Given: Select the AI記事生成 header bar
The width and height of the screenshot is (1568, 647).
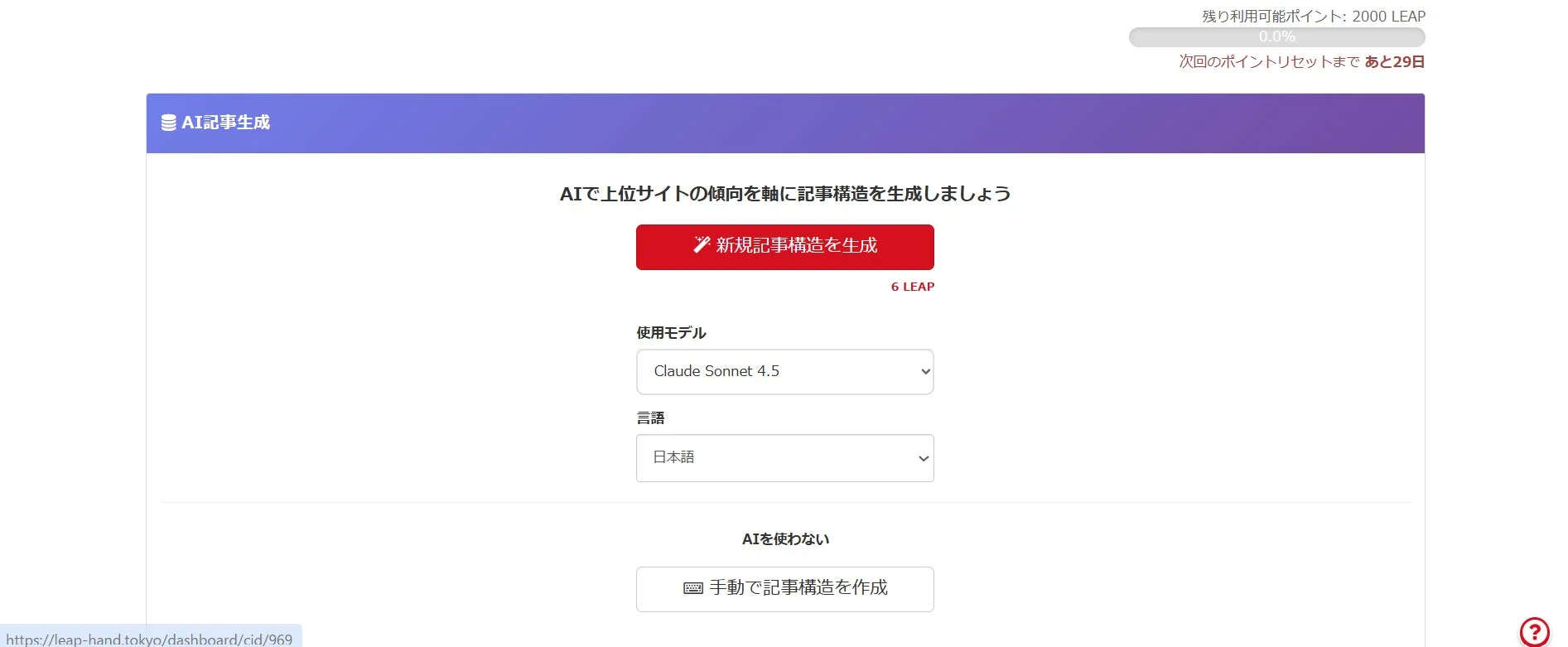Looking at the screenshot, I should [784, 123].
